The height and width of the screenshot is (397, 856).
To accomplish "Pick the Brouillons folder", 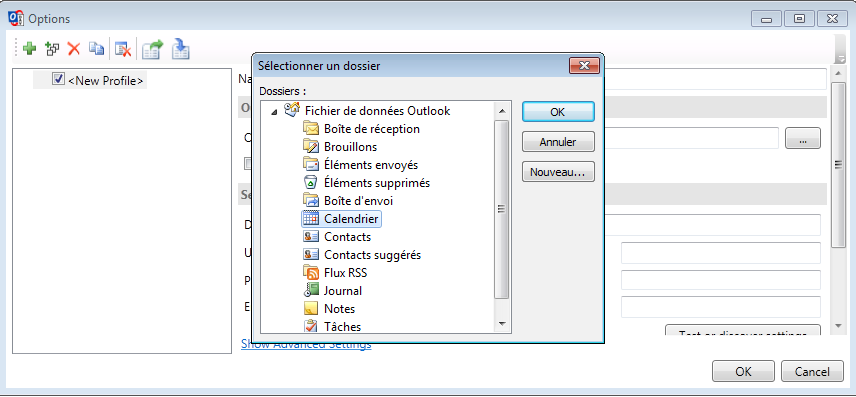I will click(x=350, y=147).
